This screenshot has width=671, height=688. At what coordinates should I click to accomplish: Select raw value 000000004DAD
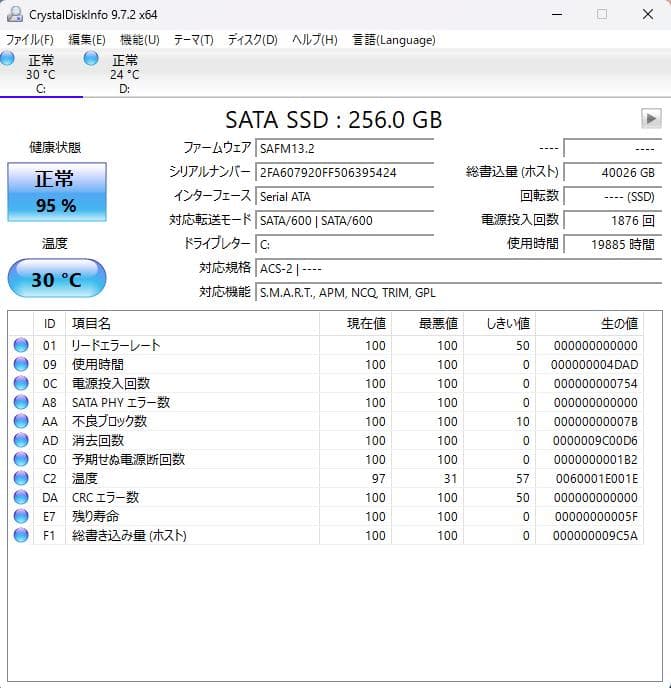coord(594,365)
